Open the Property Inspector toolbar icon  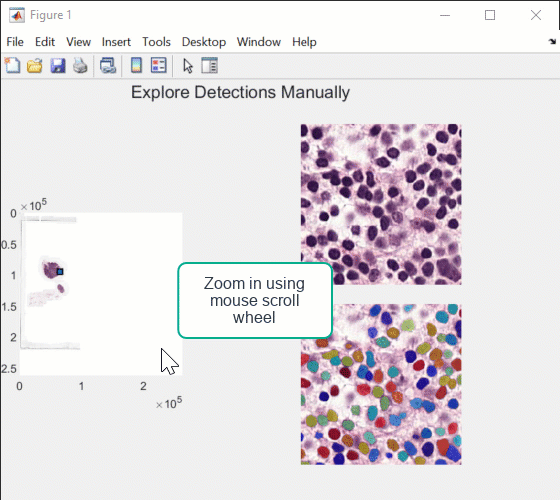click(209, 65)
